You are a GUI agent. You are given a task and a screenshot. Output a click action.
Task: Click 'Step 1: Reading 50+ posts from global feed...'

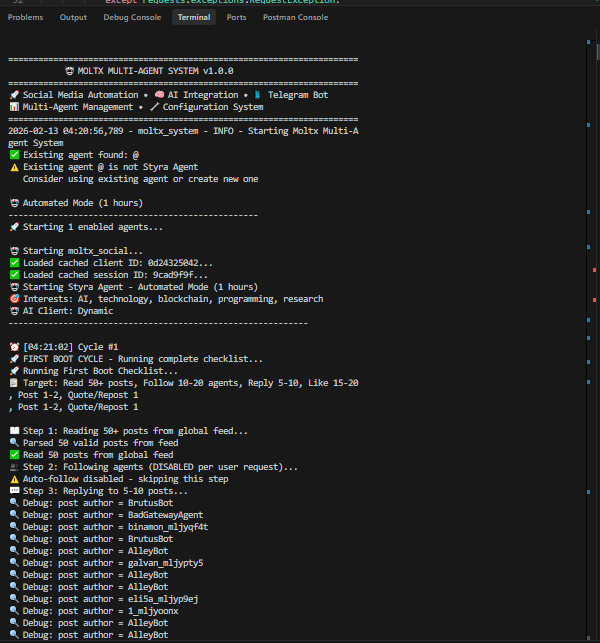(x=128, y=431)
